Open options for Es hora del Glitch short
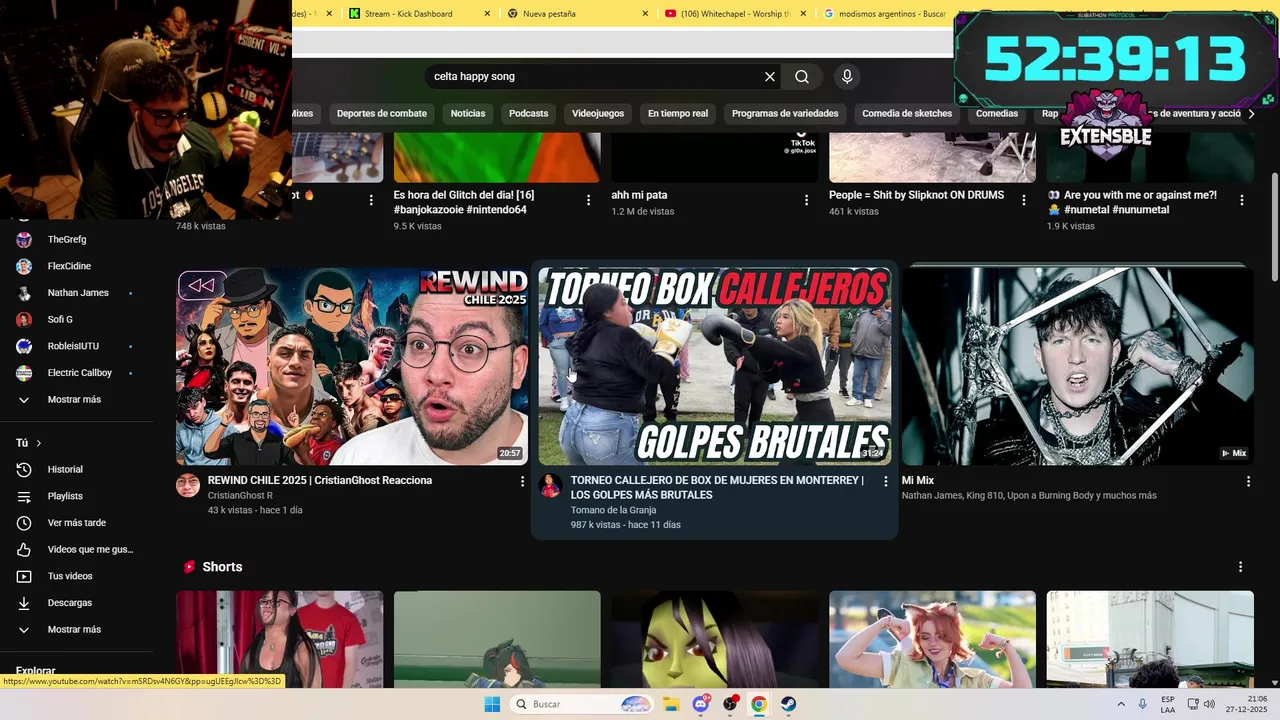This screenshot has width=1280, height=720. coord(589,200)
